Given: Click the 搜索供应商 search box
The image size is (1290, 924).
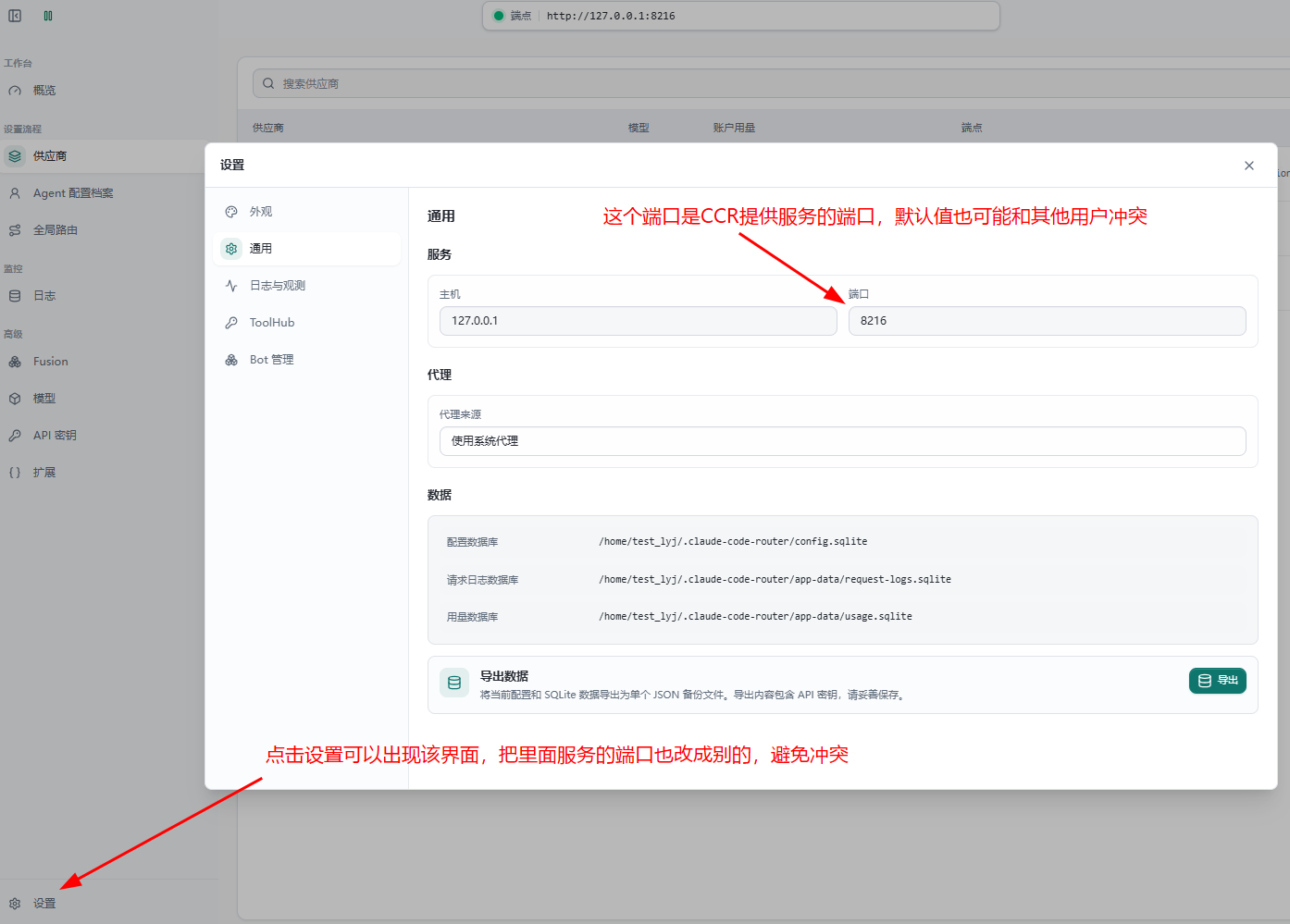Looking at the screenshot, I should click(x=771, y=83).
